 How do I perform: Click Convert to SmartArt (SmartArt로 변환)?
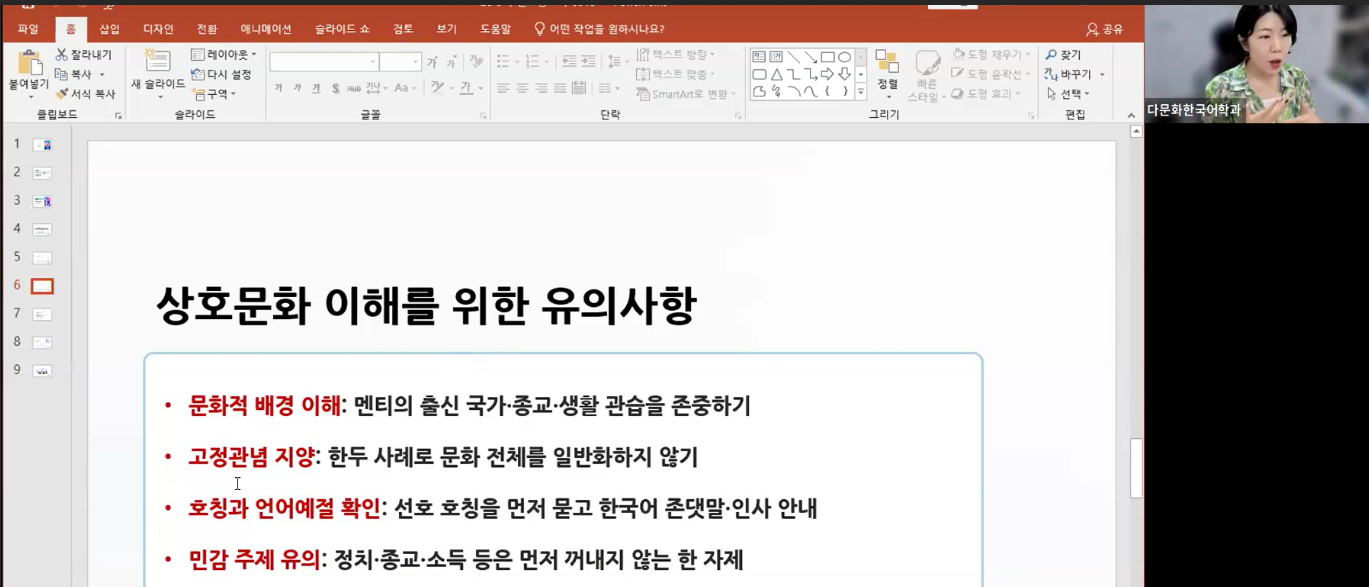point(686,94)
